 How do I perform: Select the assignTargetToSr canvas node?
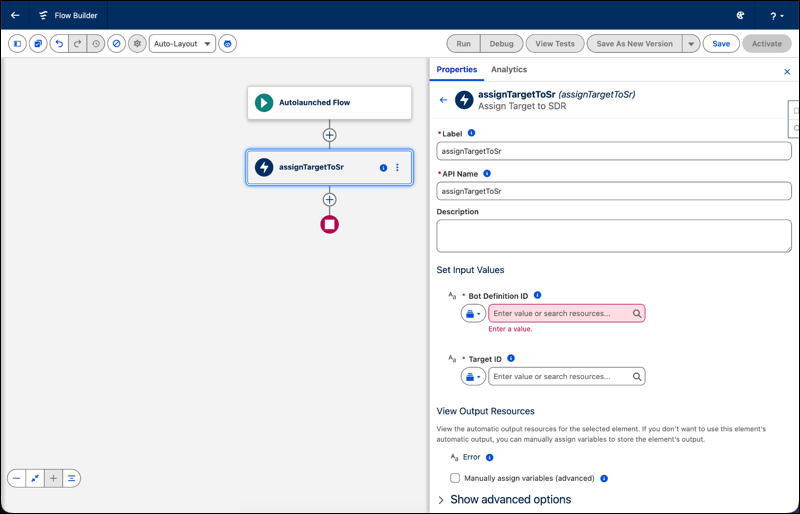pyautogui.click(x=330, y=167)
